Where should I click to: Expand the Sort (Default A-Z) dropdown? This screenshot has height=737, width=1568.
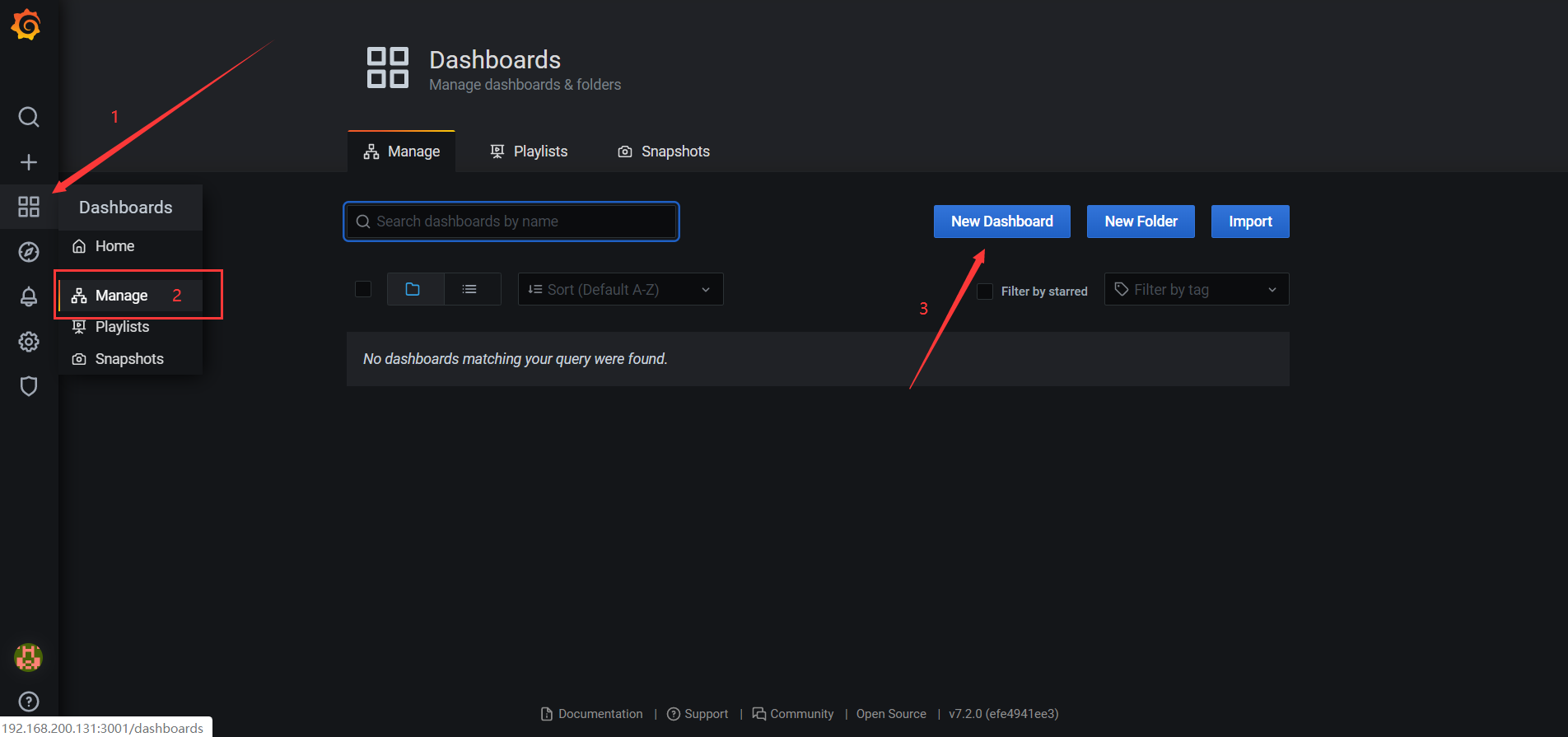tap(620, 289)
